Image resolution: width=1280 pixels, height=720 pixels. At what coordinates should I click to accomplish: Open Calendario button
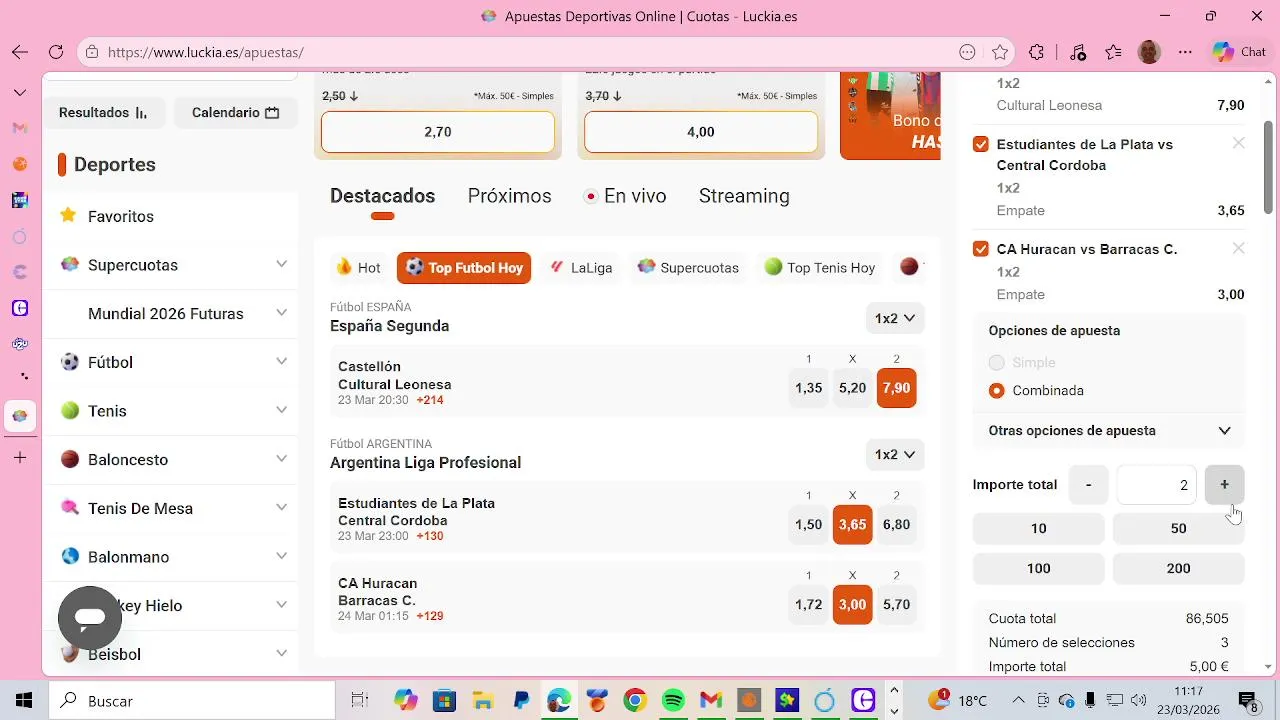pos(235,113)
